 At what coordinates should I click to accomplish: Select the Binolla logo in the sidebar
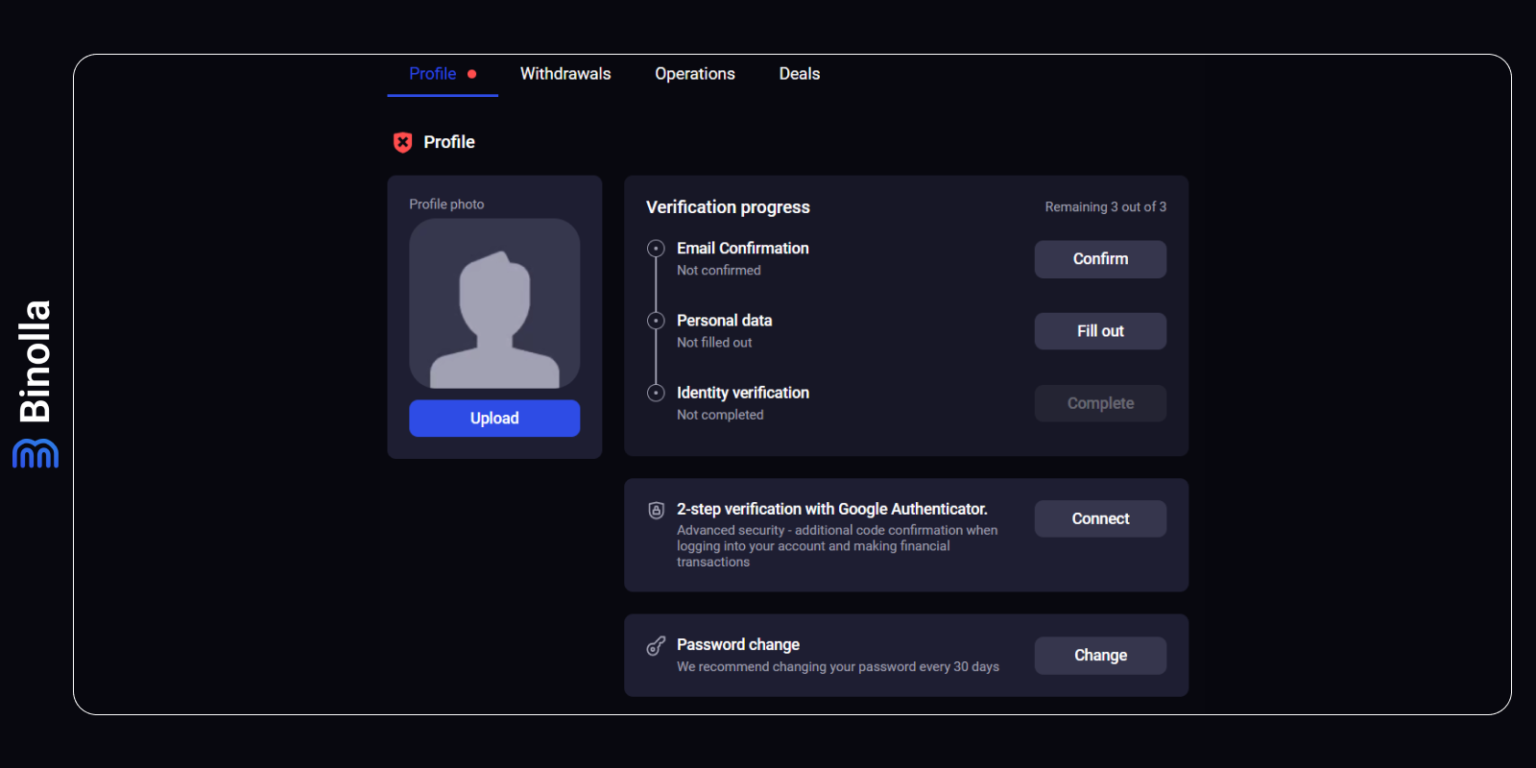(x=36, y=453)
